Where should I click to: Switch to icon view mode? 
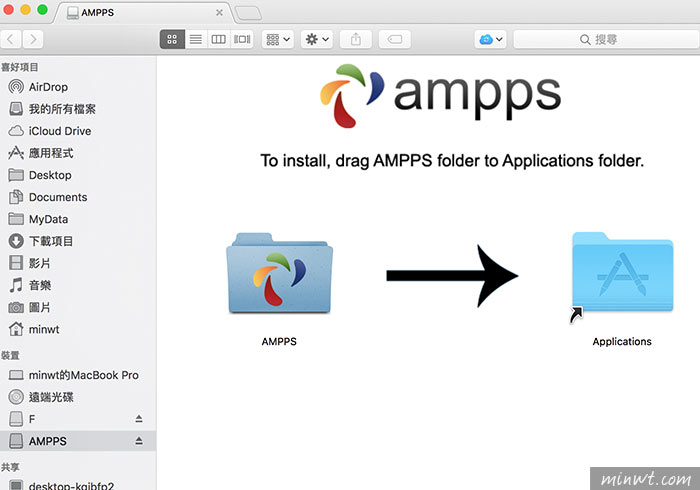click(172, 39)
